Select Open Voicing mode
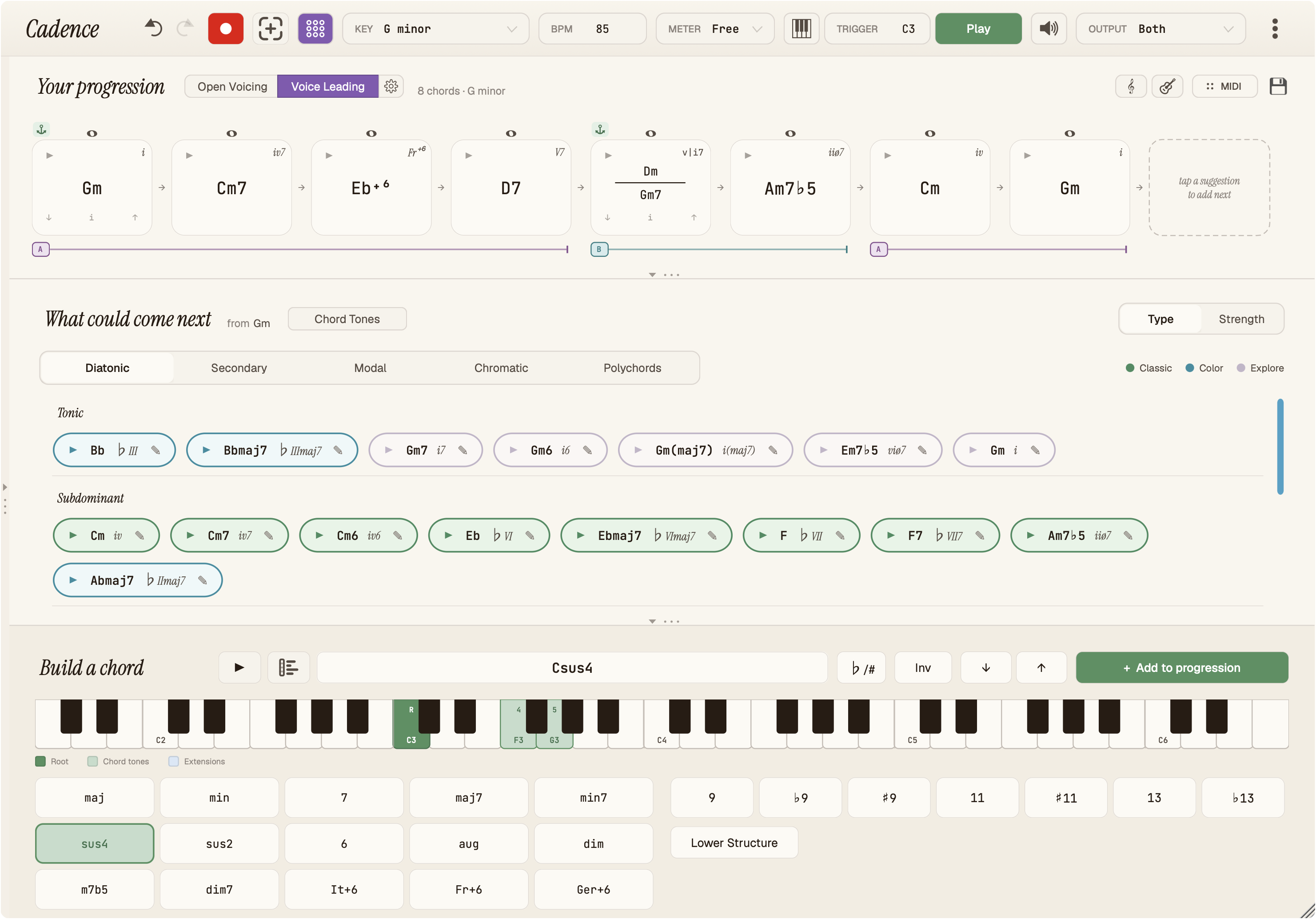Viewport: 1316px width, 919px height. [231, 87]
